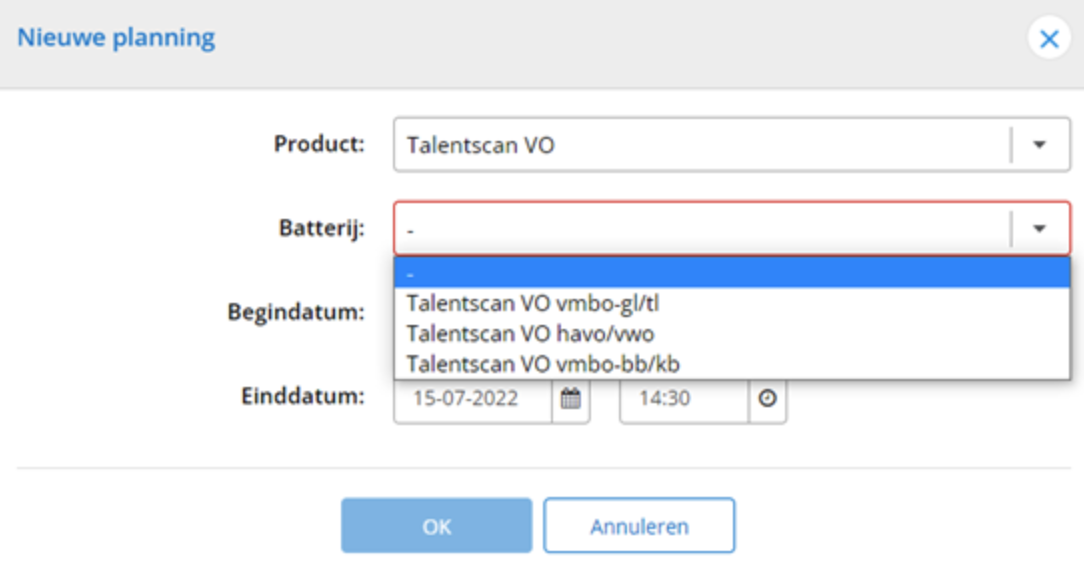Click the Nieuwe planning dialog title

coord(116,39)
